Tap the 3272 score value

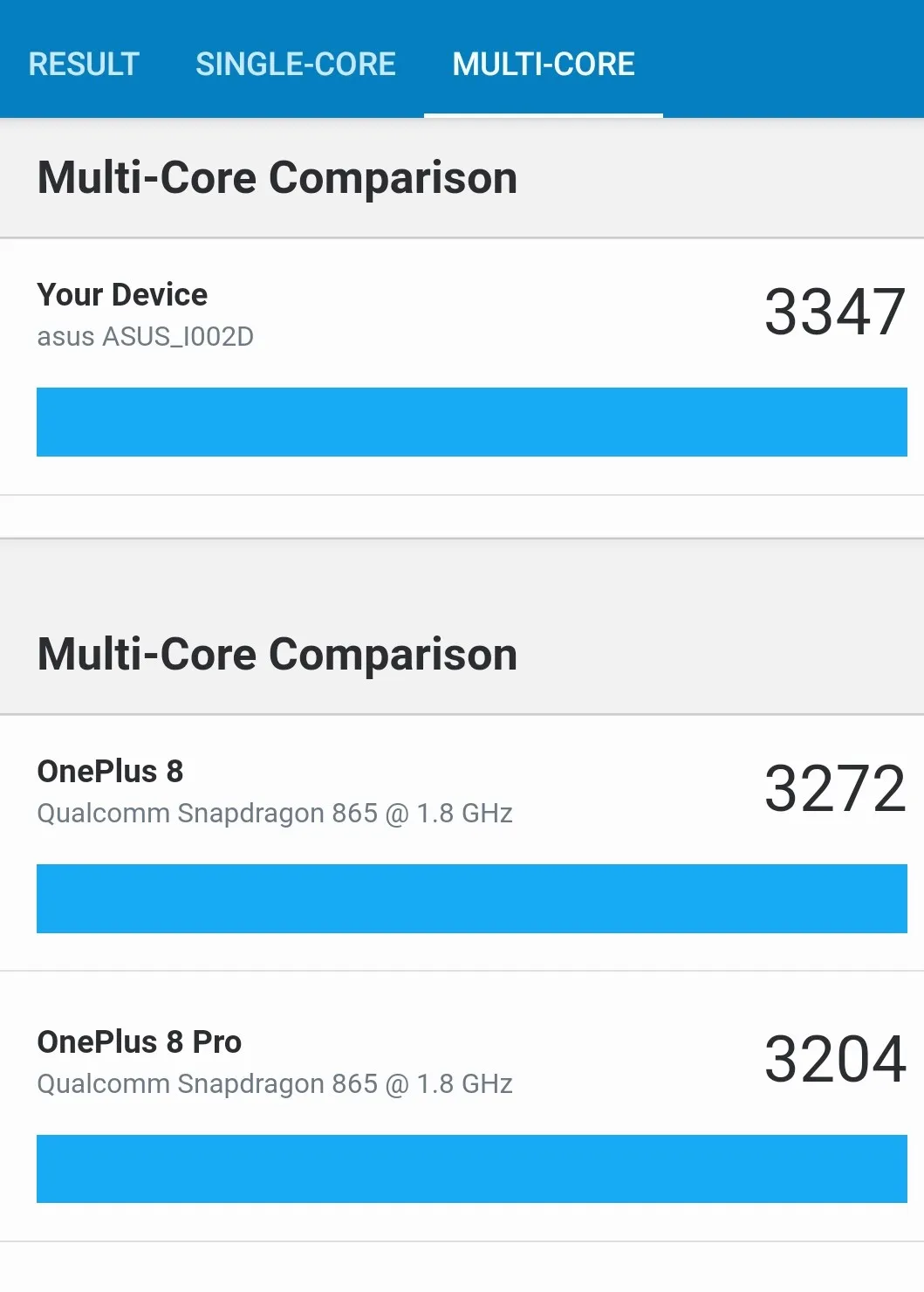coord(835,788)
